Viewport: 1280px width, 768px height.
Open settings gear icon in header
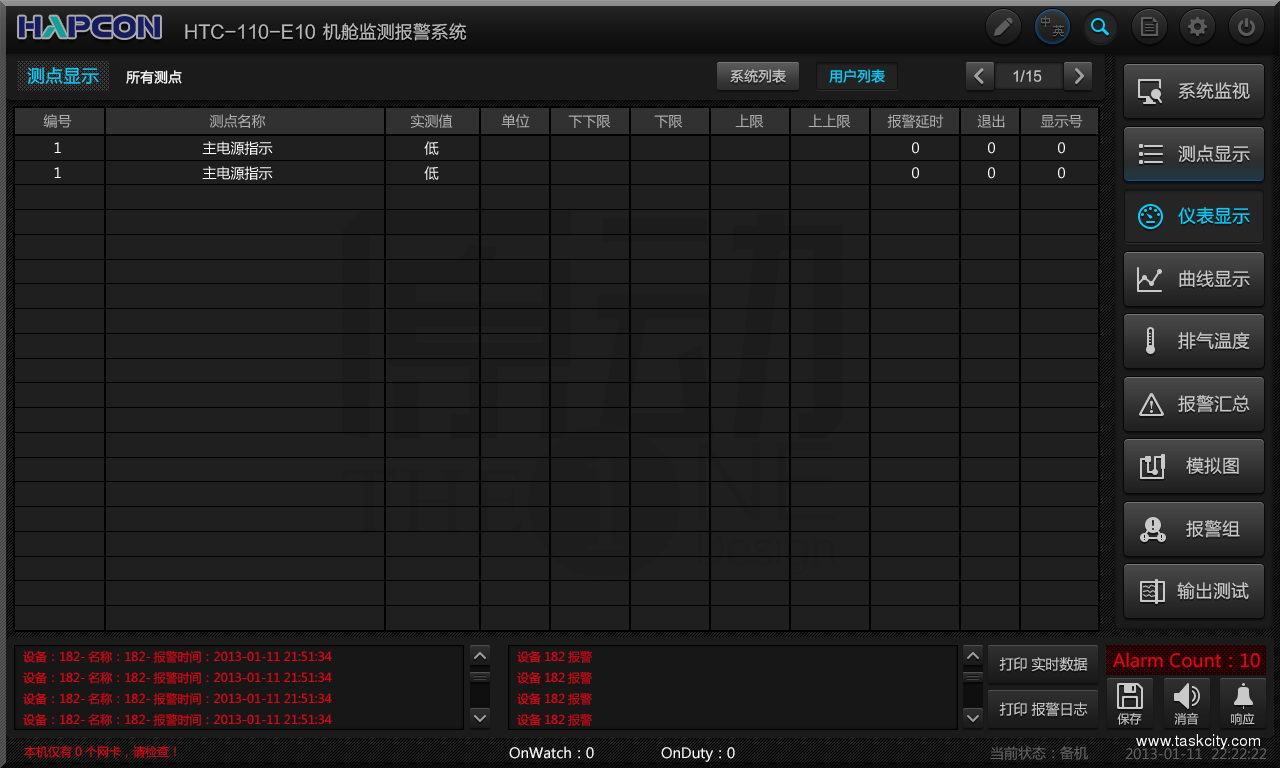1197,27
